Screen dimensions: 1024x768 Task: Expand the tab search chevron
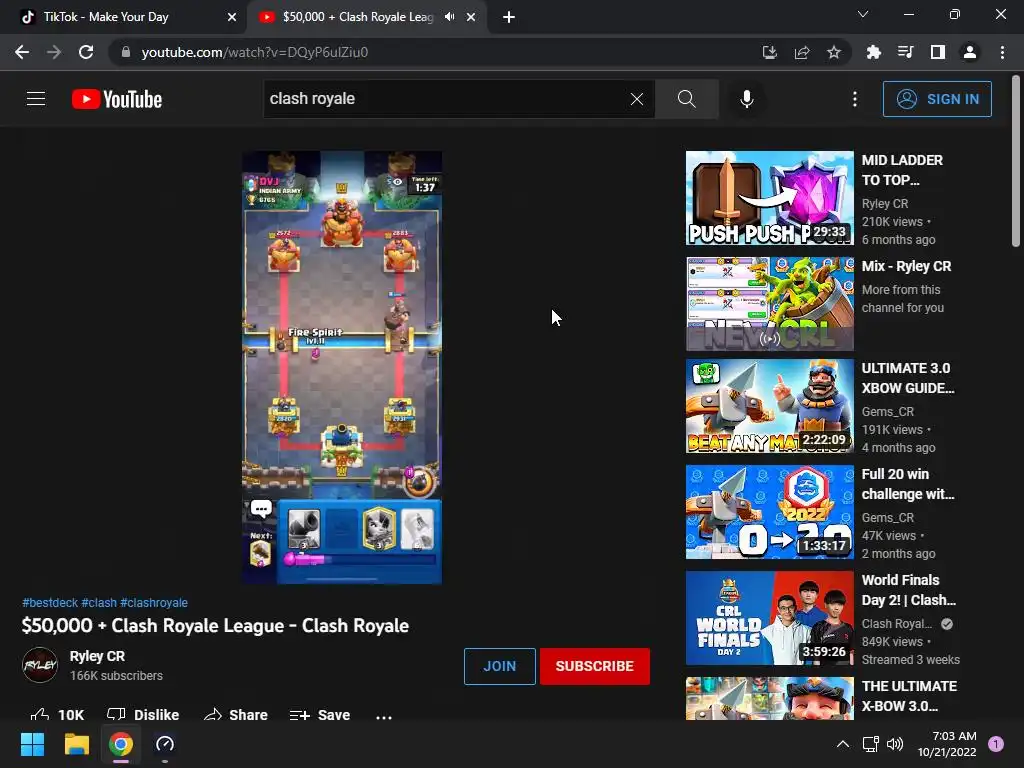click(863, 14)
